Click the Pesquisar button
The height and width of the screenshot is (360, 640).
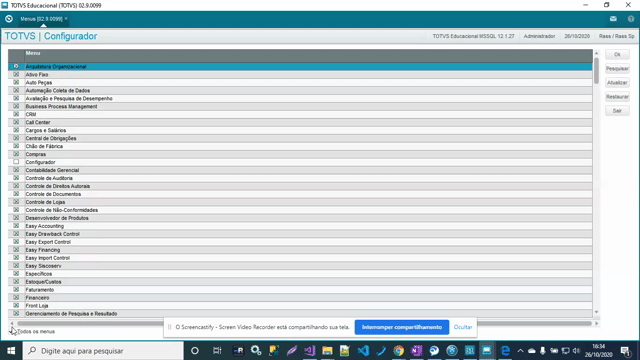click(617, 69)
